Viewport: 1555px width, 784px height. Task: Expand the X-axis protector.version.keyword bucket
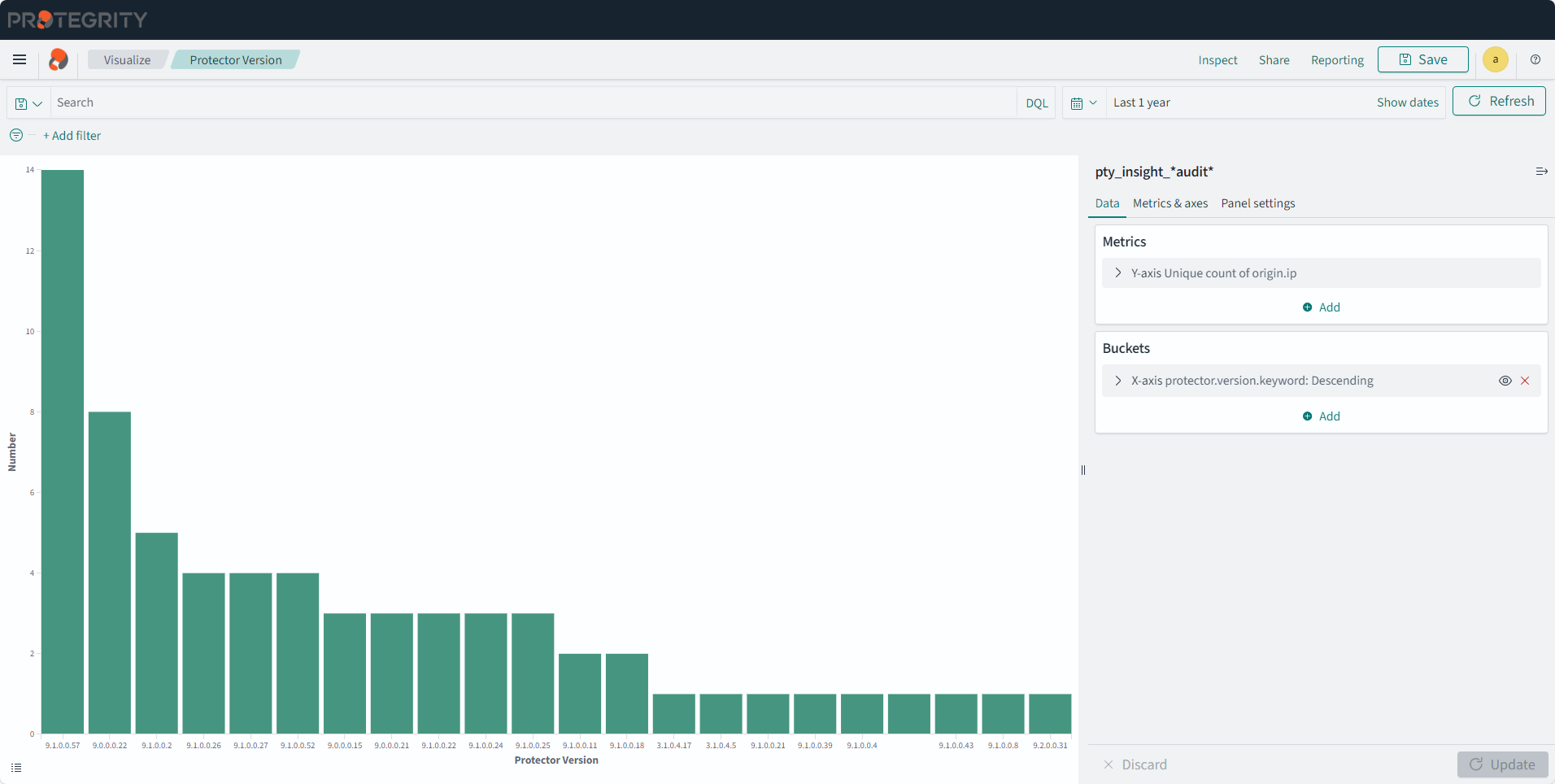tap(1118, 381)
